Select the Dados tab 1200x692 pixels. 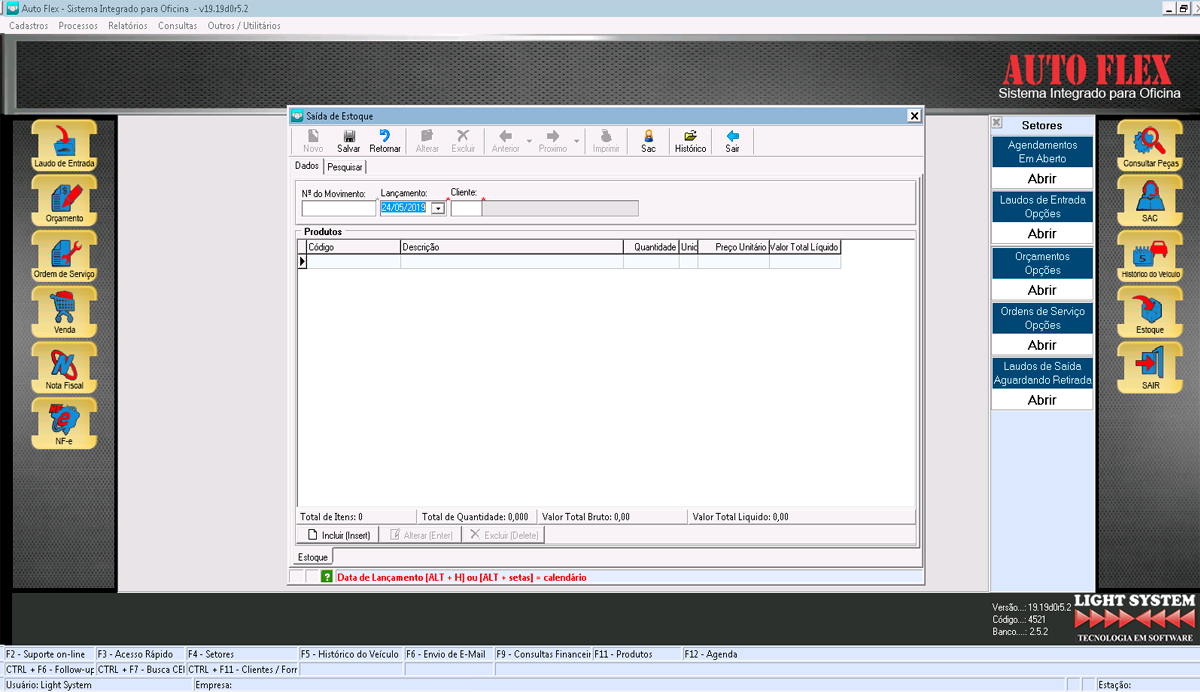click(307, 166)
